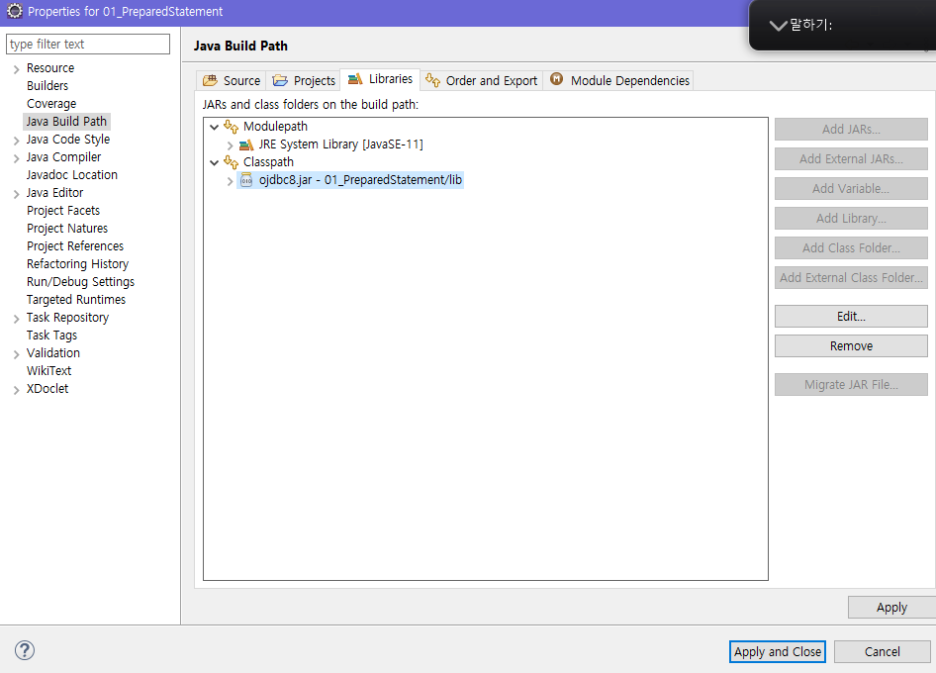The width and height of the screenshot is (936, 673).
Task: Select the Libraries tab
Action: point(380,79)
